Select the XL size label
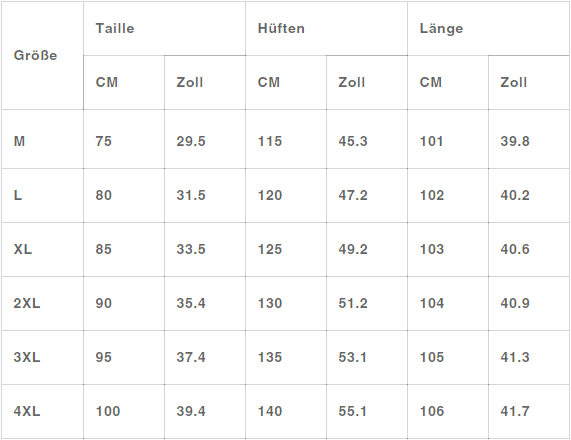This screenshot has width=571, height=440. tap(23, 249)
